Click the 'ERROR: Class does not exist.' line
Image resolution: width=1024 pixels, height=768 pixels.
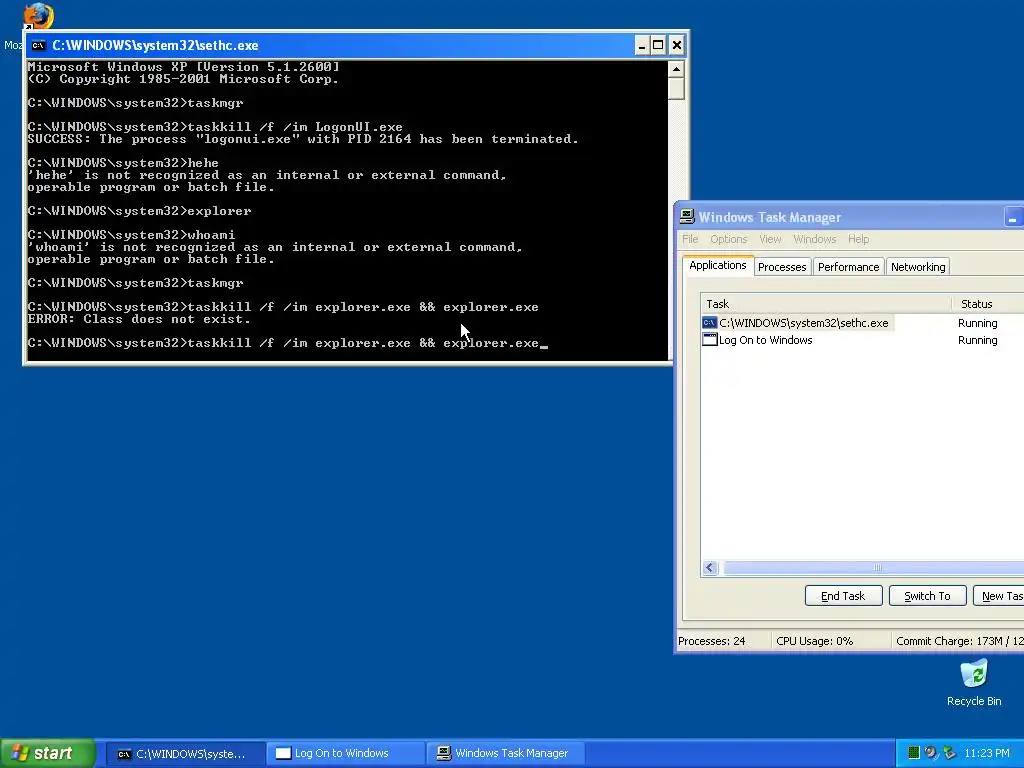[x=139, y=319]
